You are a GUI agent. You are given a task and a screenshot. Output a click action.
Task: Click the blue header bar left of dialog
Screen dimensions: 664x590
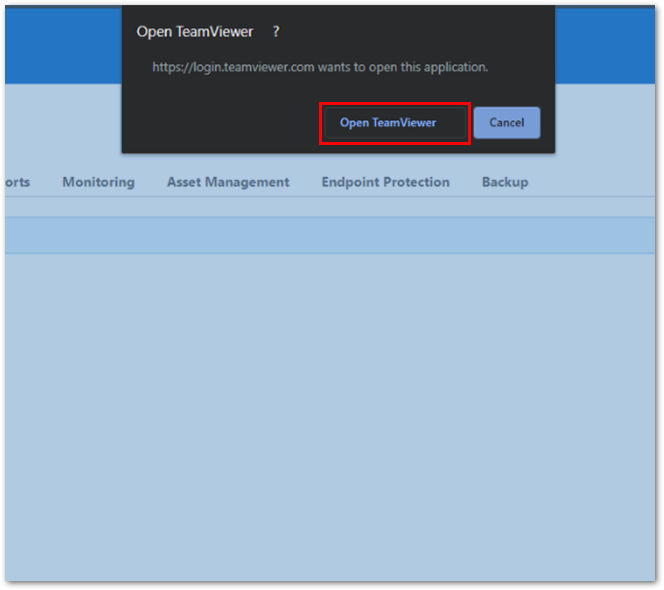(x=64, y=44)
